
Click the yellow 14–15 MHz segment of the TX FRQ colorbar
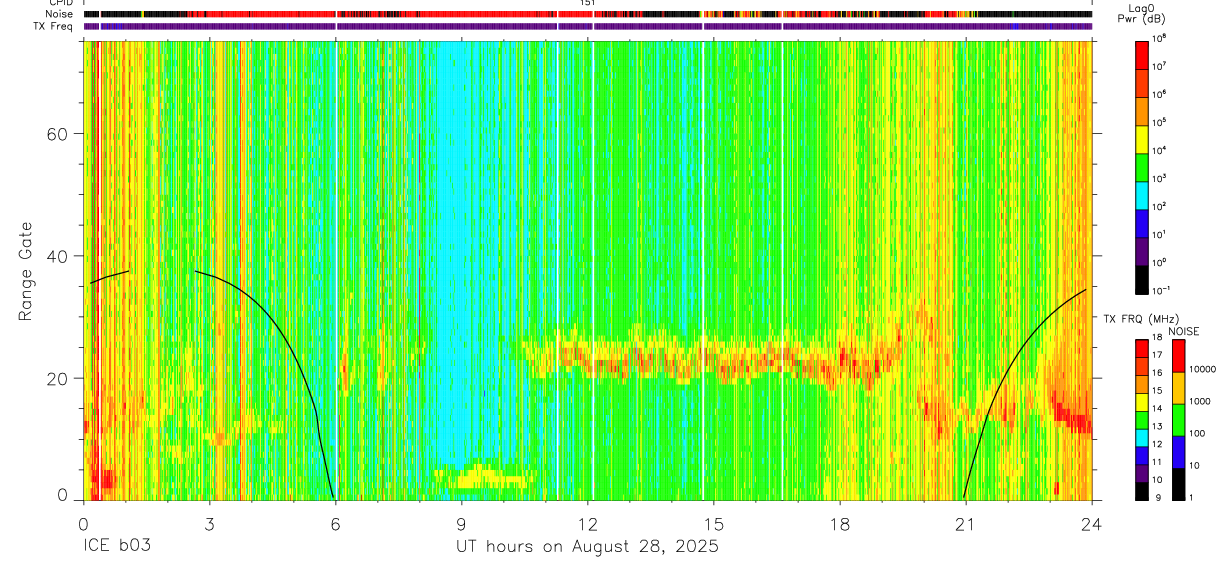(x=1141, y=402)
